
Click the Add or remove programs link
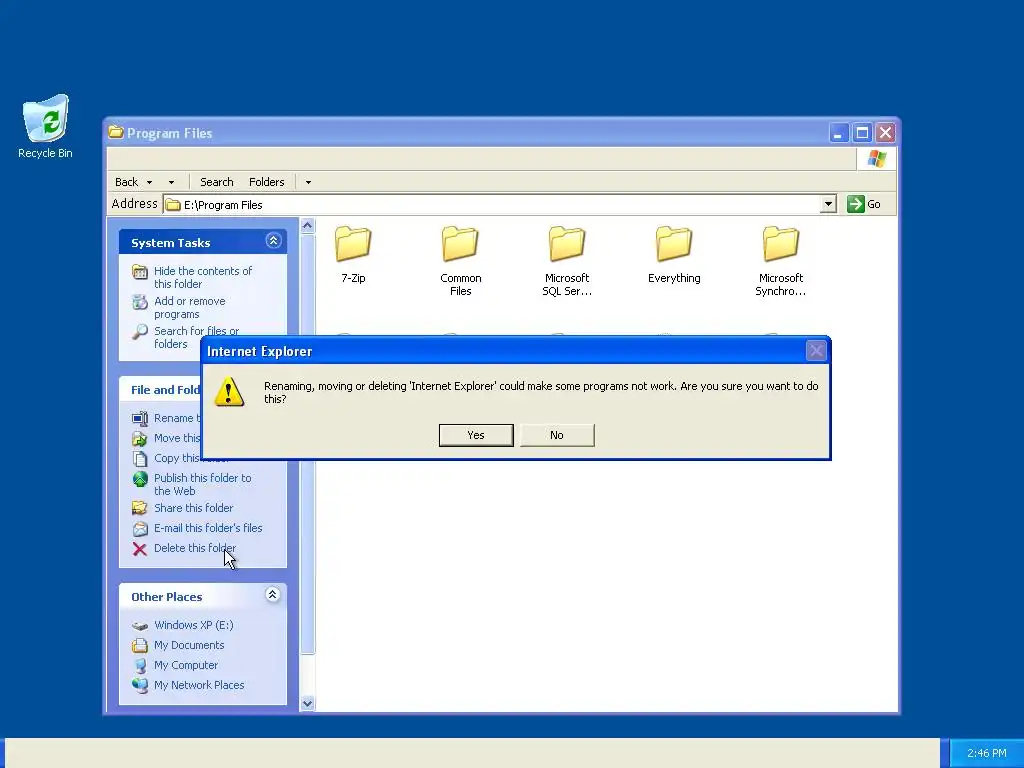pyautogui.click(x=189, y=308)
